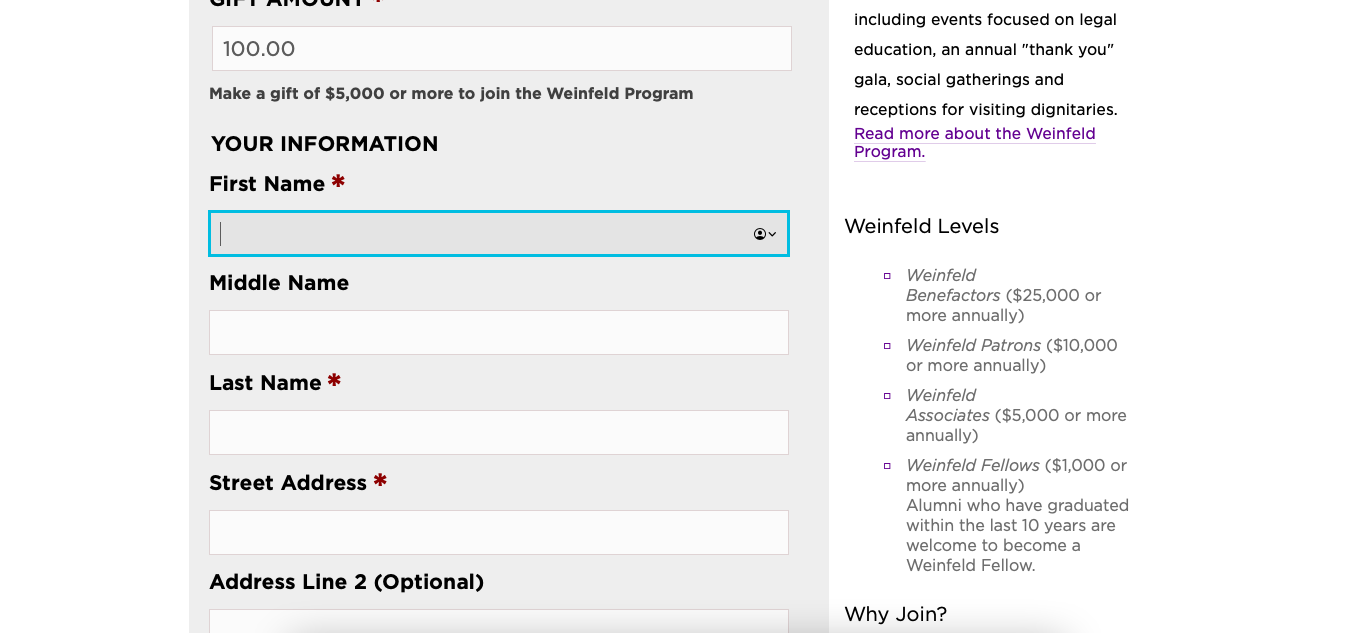This screenshot has height=633, width=1351.
Task: Focus the First Name input field
Action: click(x=499, y=234)
